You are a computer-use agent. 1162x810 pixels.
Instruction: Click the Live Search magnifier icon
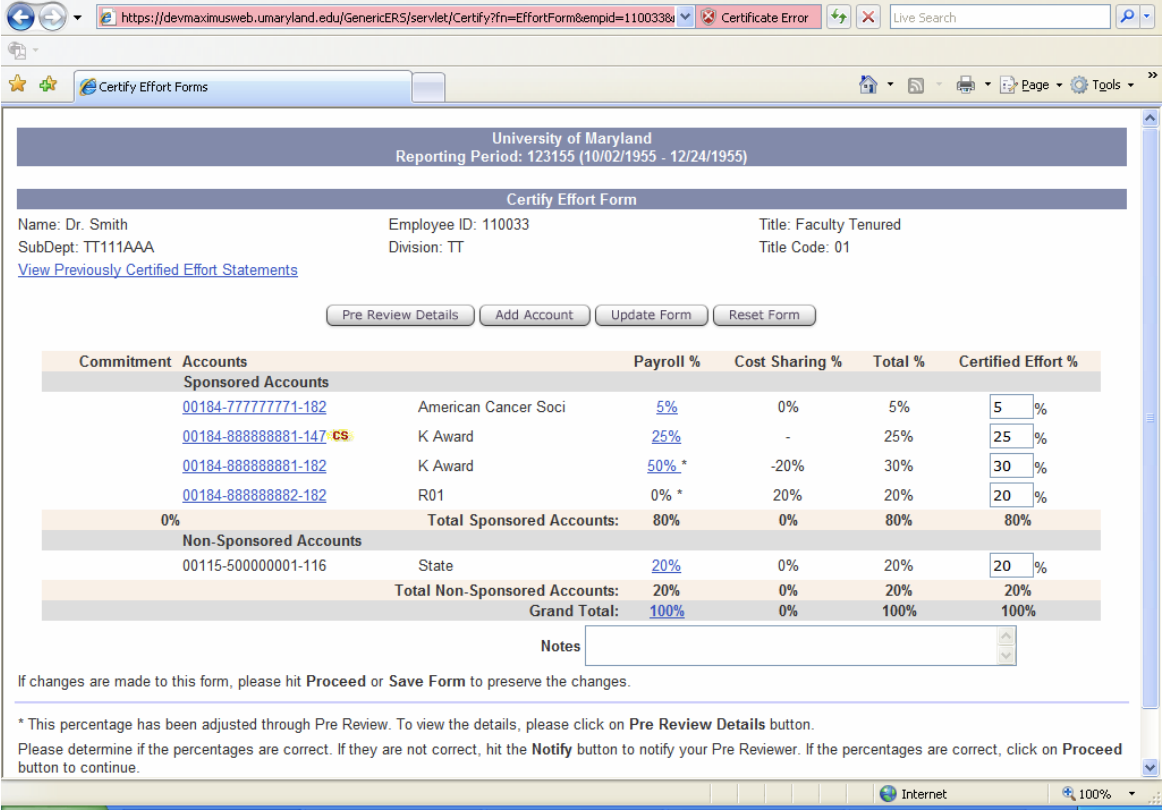tap(1127, 18)
